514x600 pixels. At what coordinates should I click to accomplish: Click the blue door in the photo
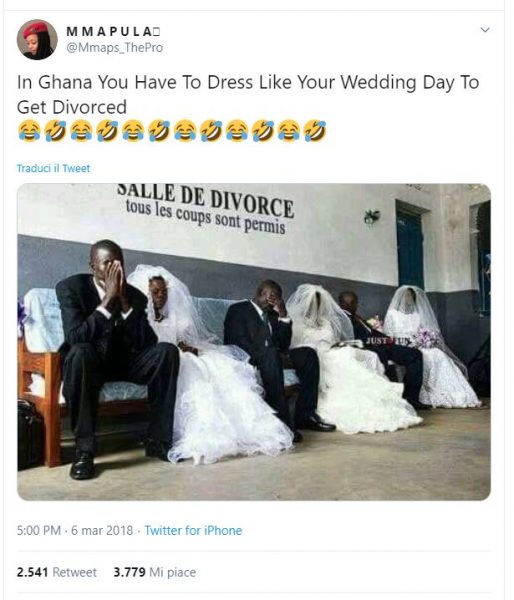410,249
